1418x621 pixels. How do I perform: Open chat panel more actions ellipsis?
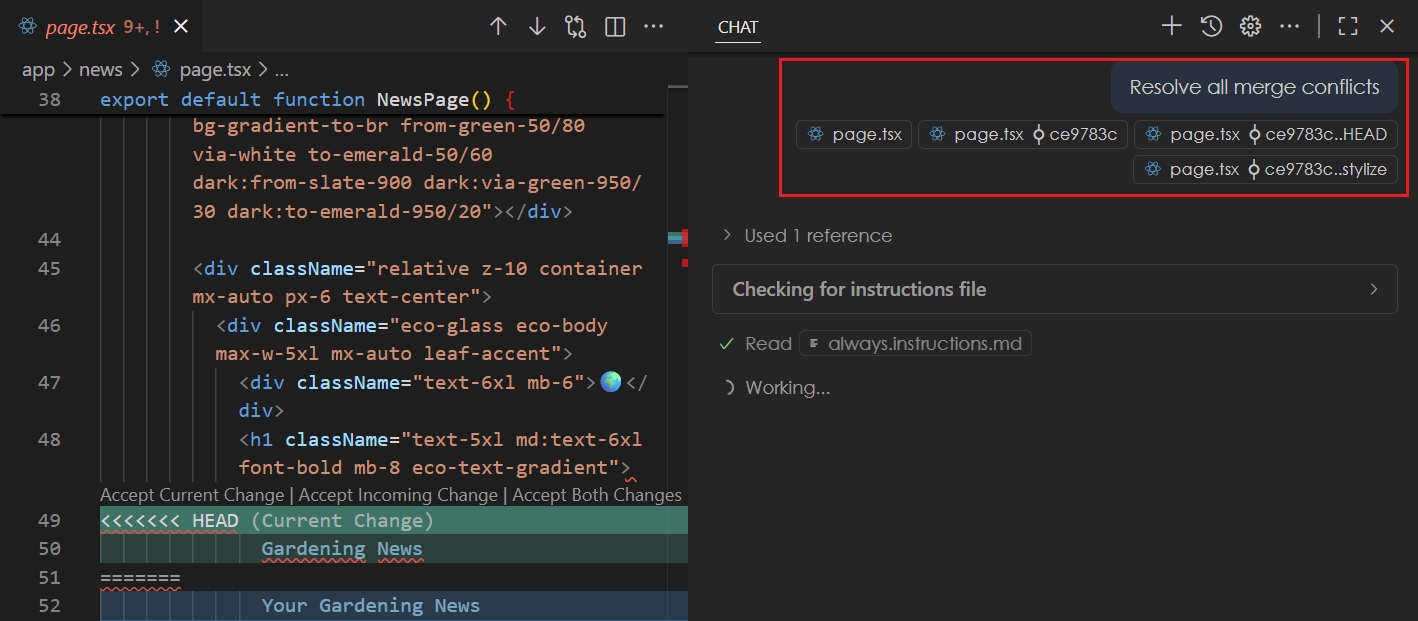pyautogui.click(x=1290, y=27)
